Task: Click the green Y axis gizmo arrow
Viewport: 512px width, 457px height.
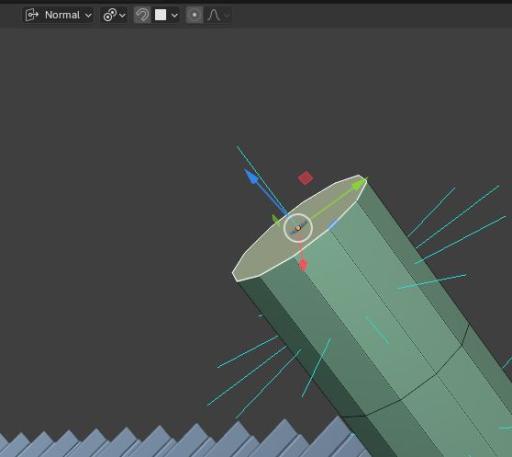Action: click(x=360, y=184)
